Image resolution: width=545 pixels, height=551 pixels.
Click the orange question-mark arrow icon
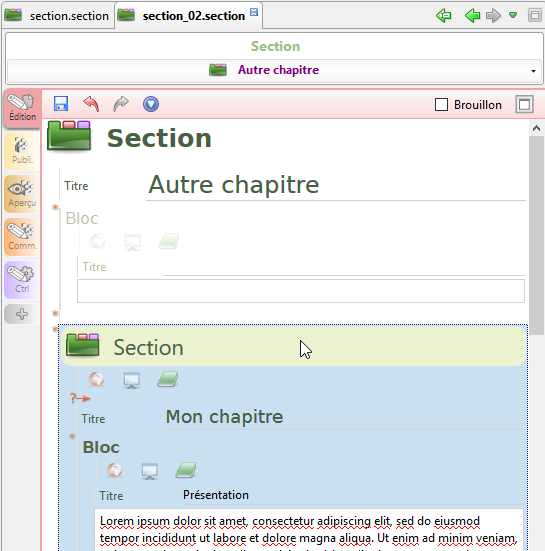80,398
